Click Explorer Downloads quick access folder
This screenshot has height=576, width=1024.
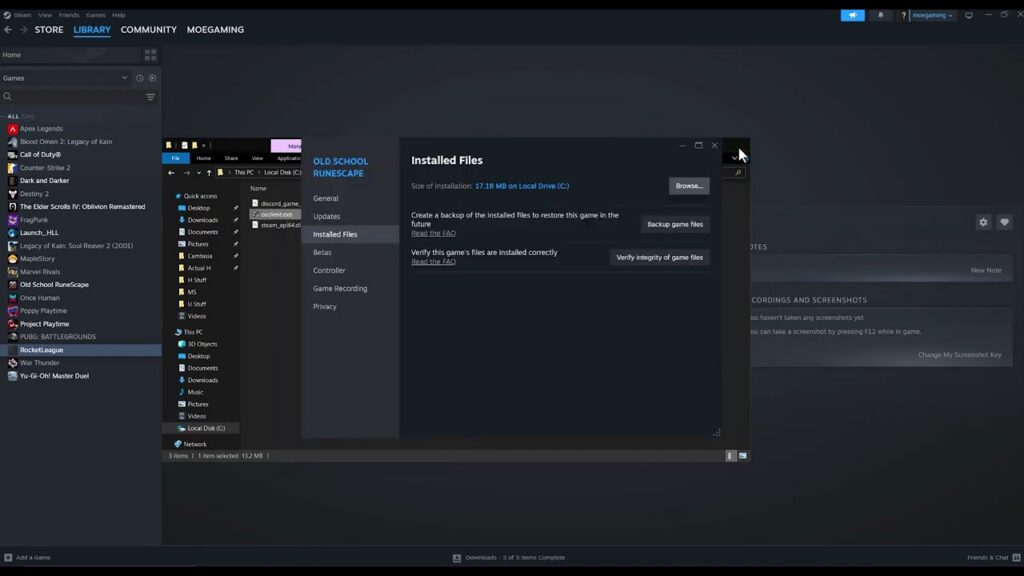click(x=202, y=220)
